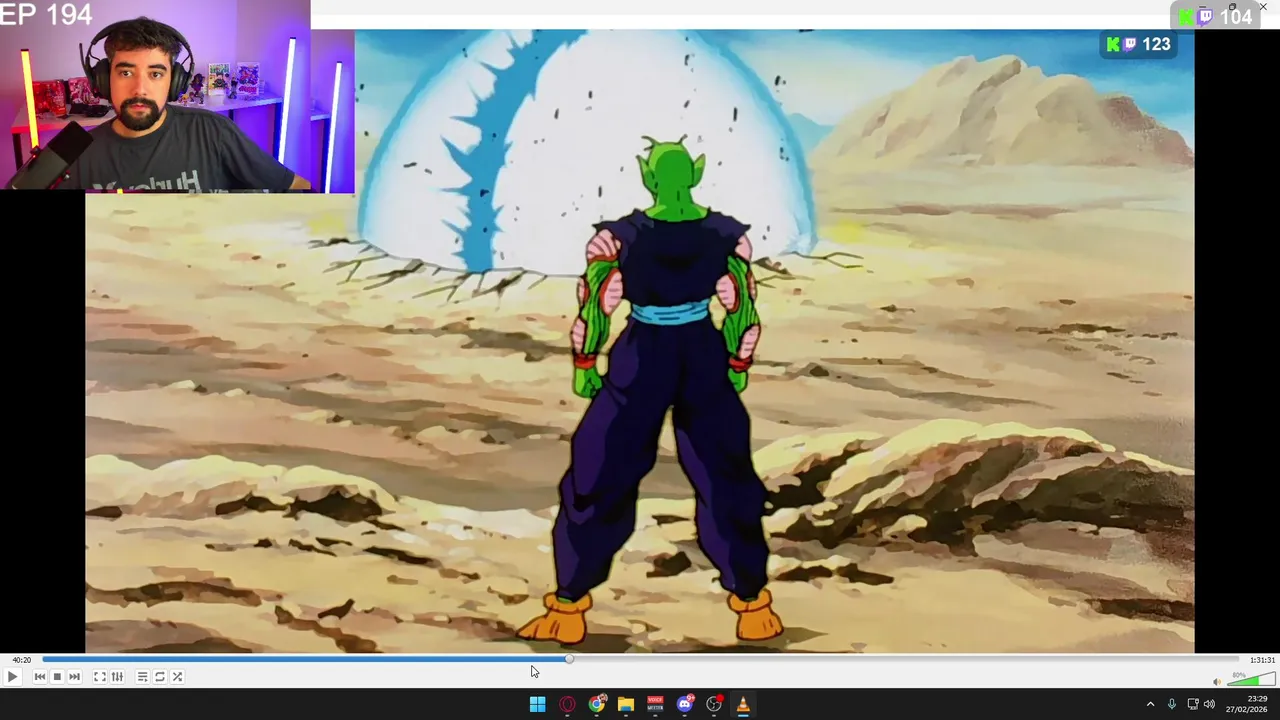Screen dimensions: 1280x720
Task: Open the Windows Start menu
Action: pyautogui.click(x=537, y=704)
